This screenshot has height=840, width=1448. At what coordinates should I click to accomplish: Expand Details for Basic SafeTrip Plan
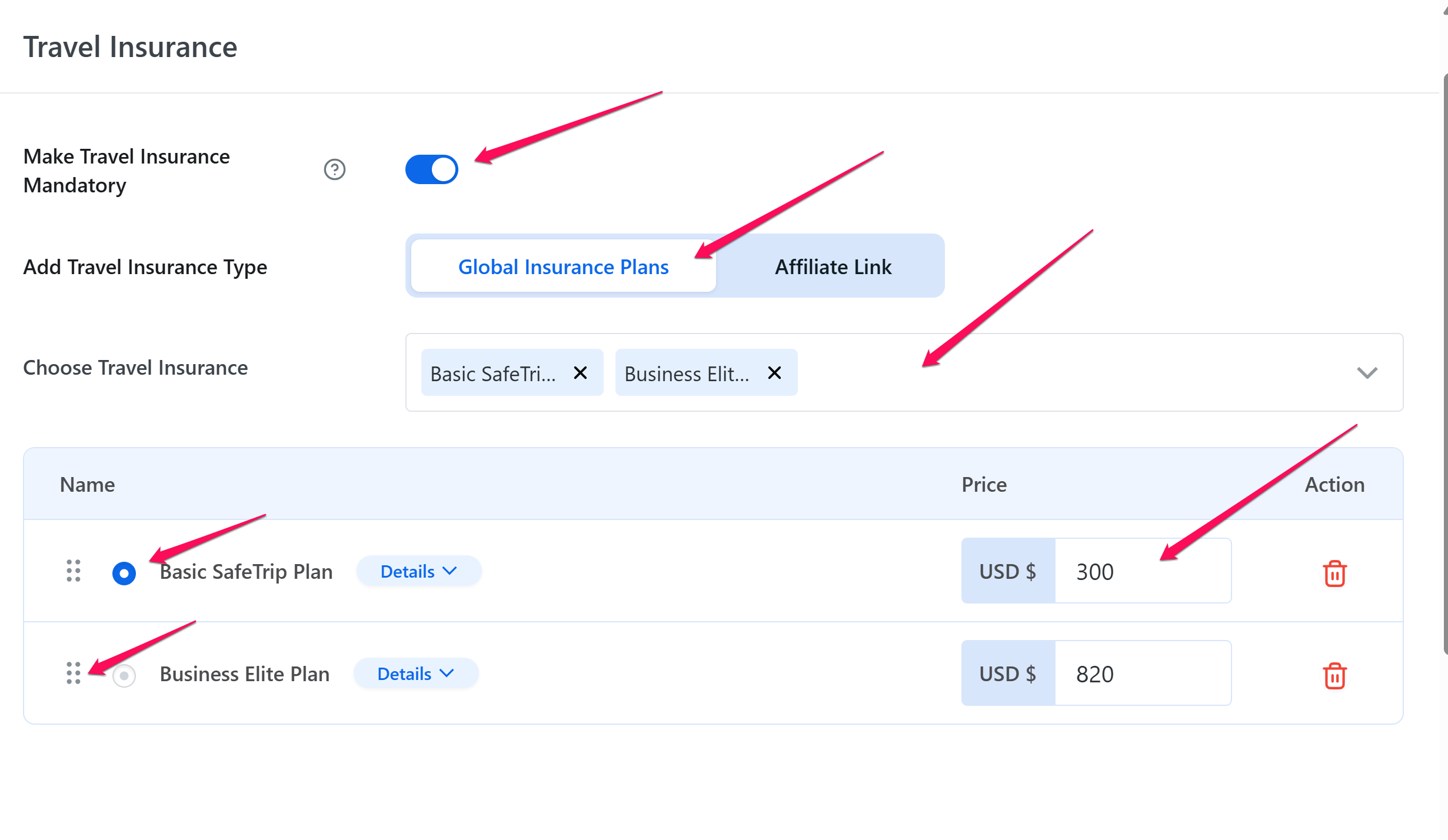point(418,572)
